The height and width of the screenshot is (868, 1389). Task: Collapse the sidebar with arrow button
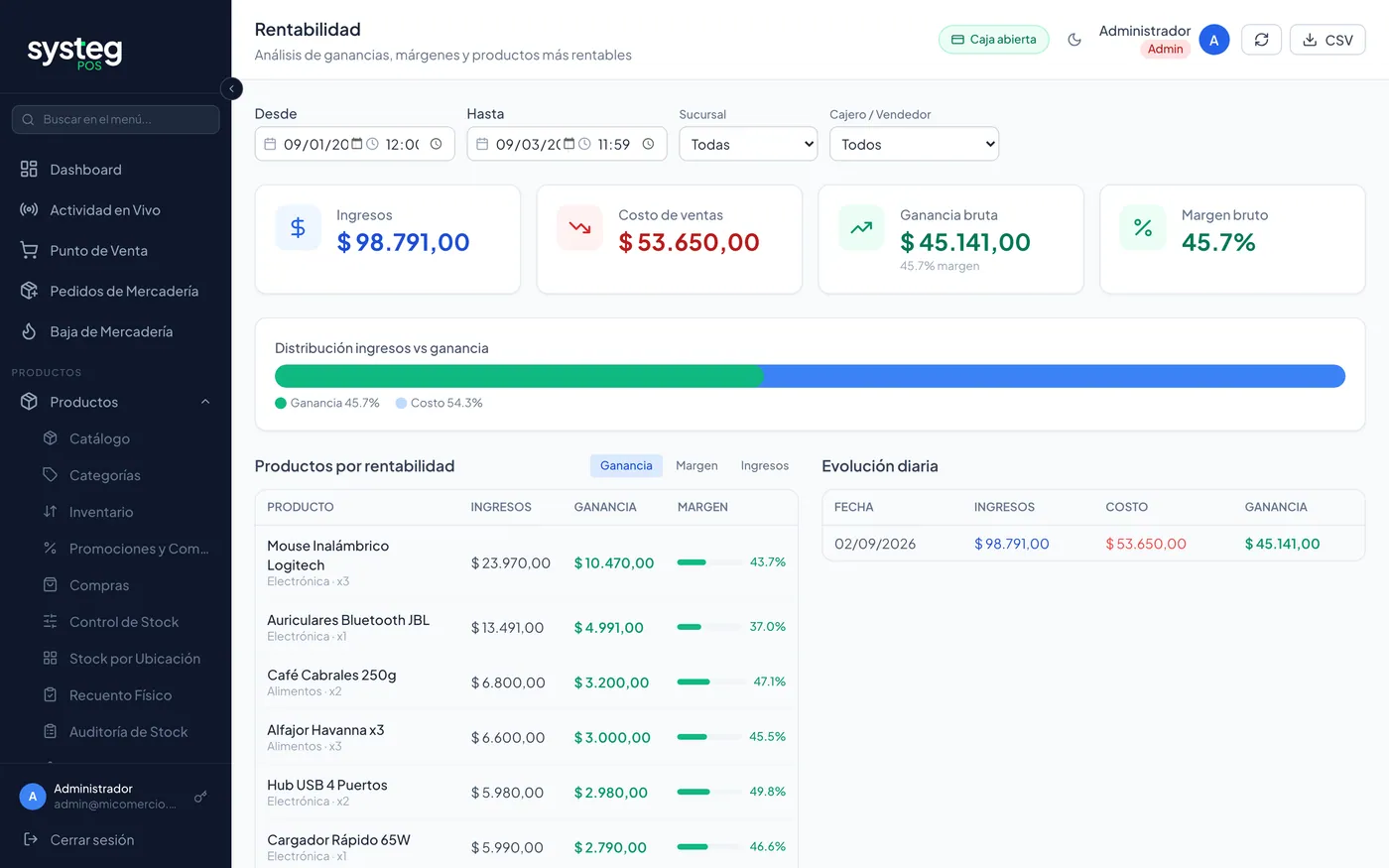[x=231, y=88]
